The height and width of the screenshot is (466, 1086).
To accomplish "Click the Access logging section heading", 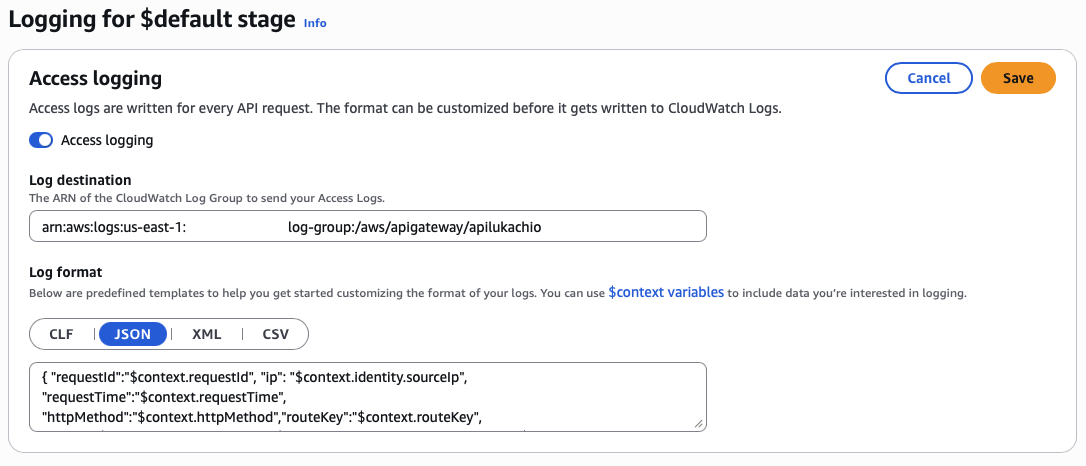I will [x=96, y=78].
